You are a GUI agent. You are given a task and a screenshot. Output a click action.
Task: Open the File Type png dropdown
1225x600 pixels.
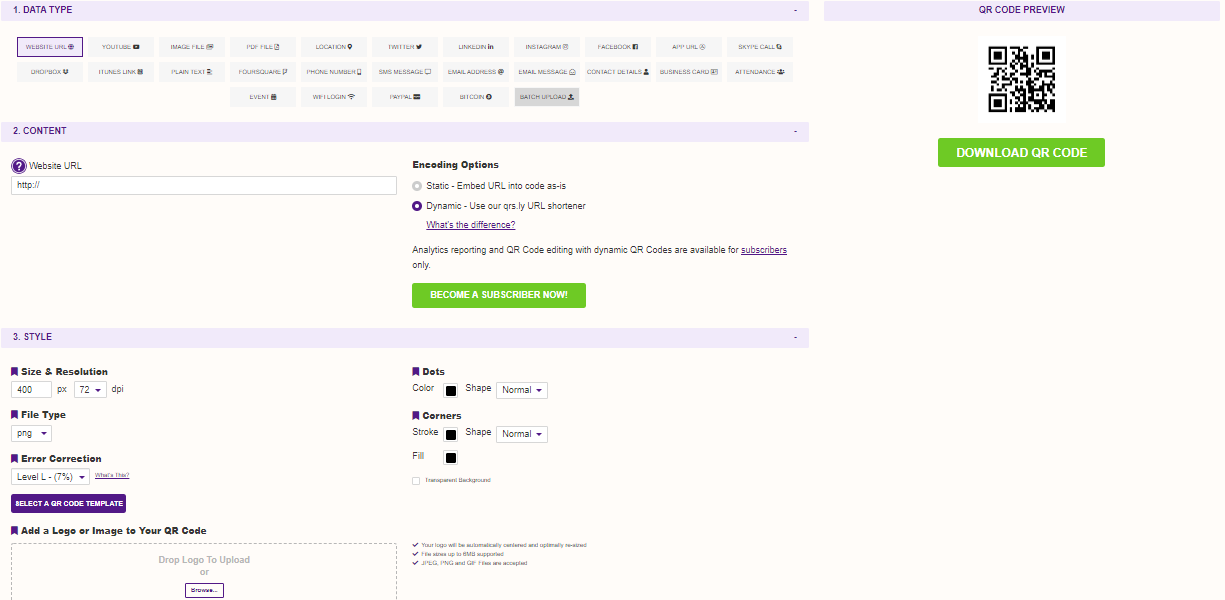[x=31, y=434]
